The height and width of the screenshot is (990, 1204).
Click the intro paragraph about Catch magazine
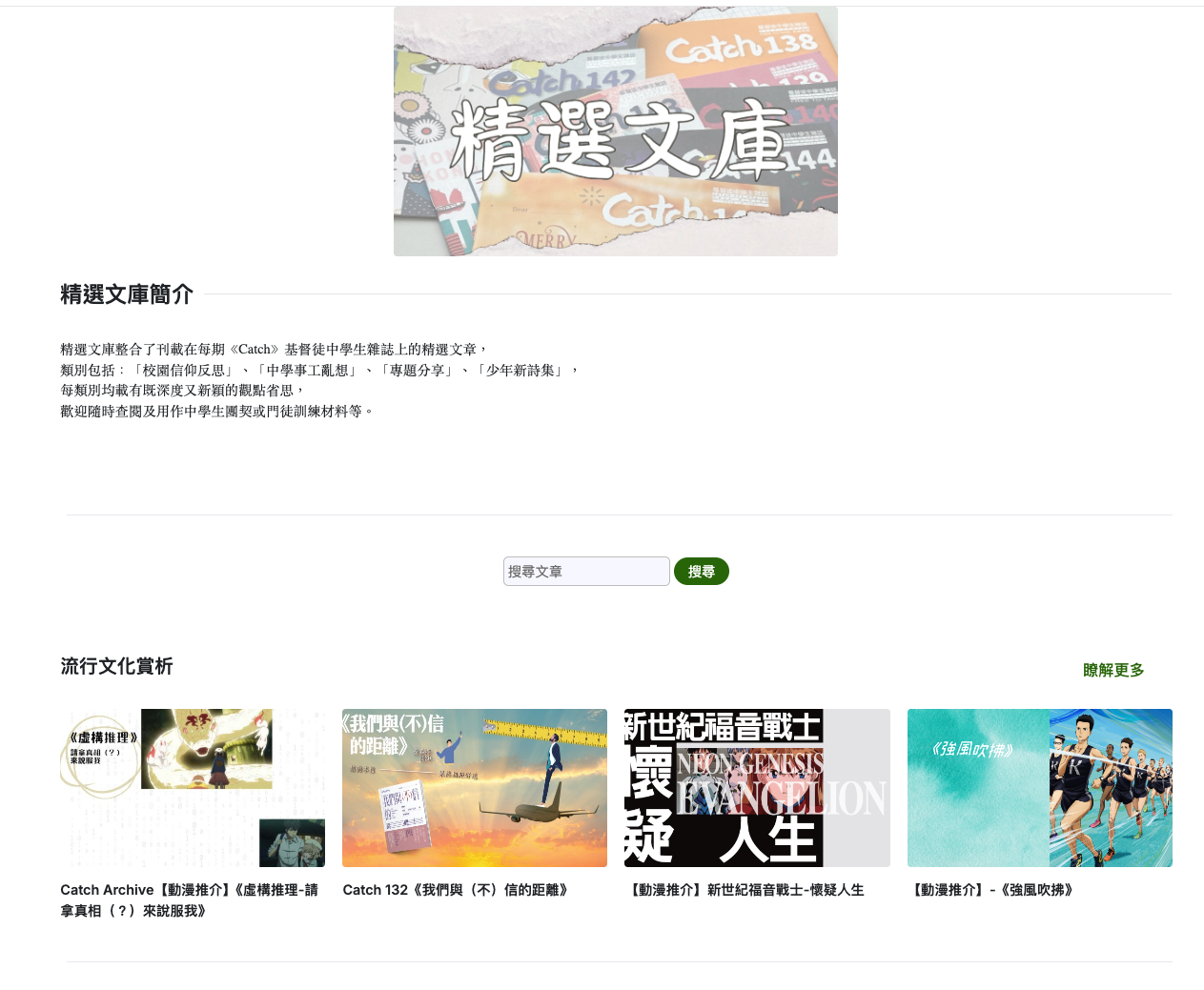(x=320, y=380)
